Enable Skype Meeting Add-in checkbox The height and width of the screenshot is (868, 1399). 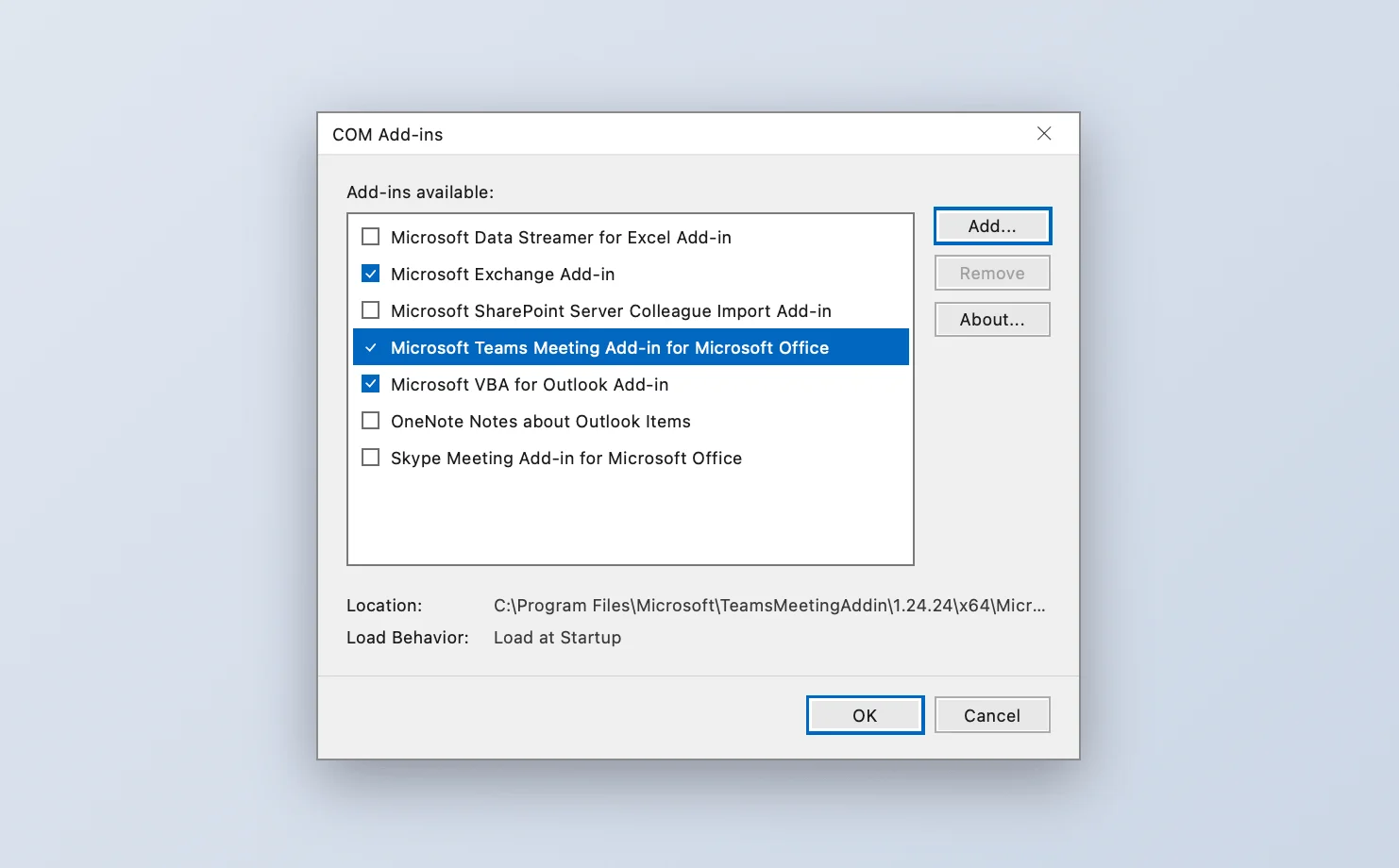point(371,458)
